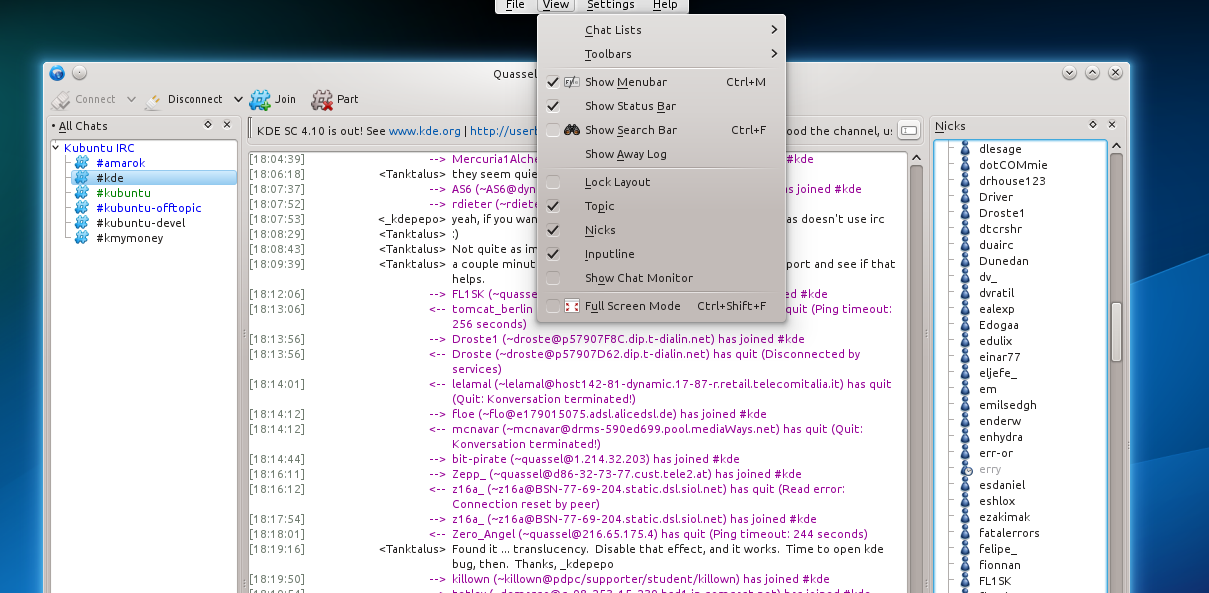The width and height of the screenshot is (1209, 593).
Task: Click the Disconnect toolbar button
Action: tap(193, 99)
